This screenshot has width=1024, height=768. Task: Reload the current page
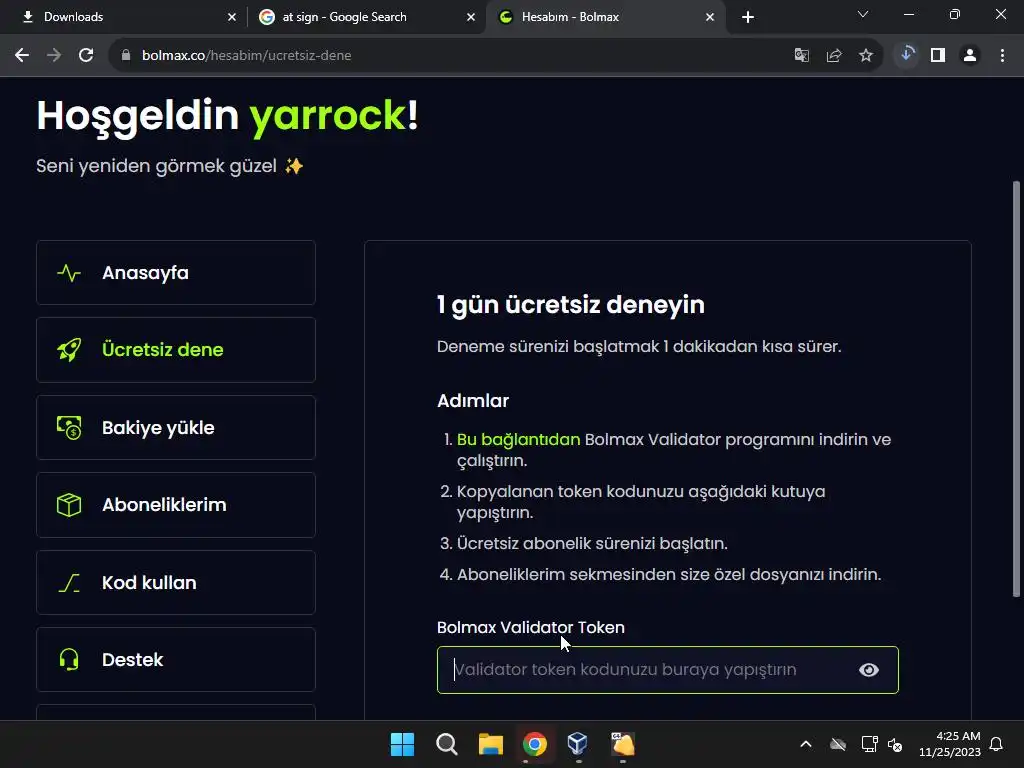pyautogui.click(x=86, y=56)
